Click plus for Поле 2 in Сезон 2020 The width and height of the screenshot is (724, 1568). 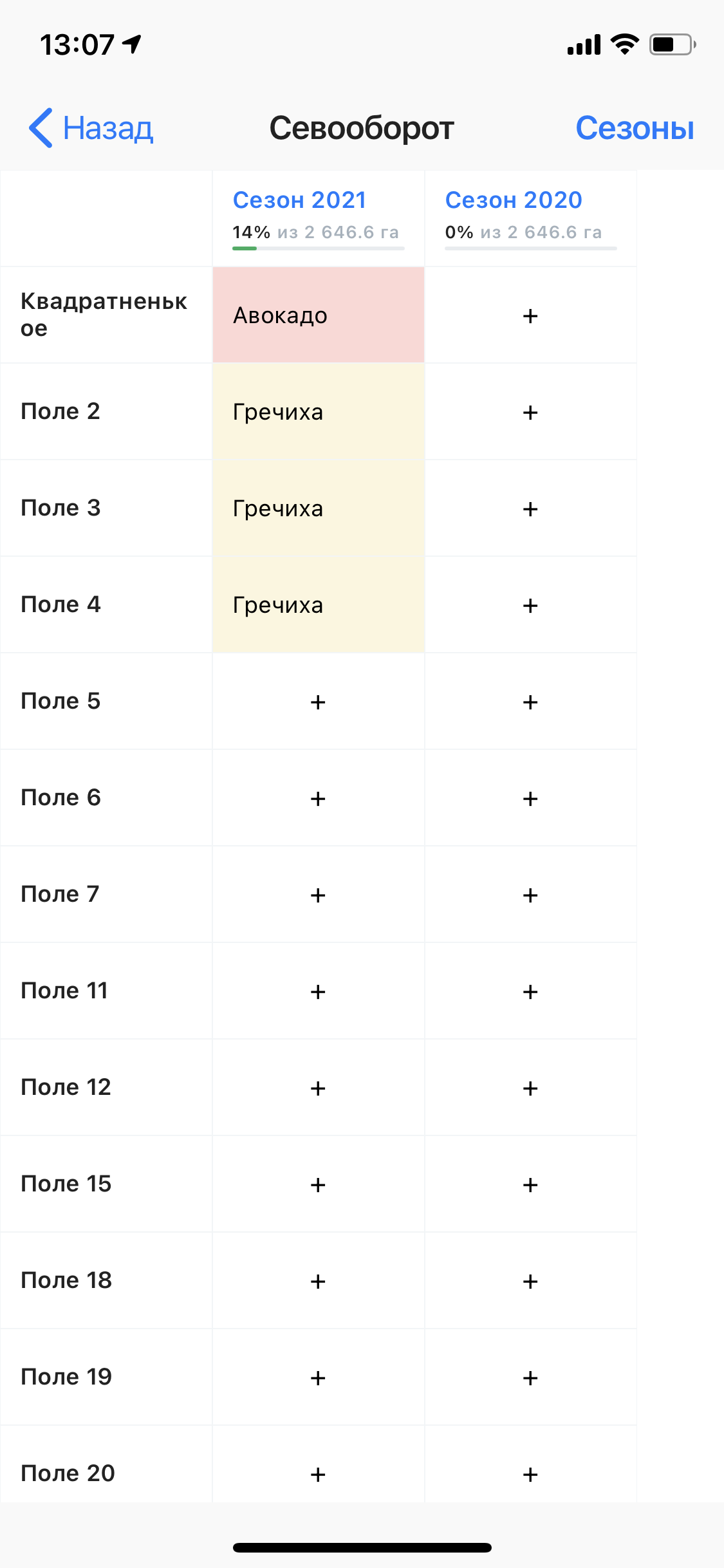pos(530,412)
